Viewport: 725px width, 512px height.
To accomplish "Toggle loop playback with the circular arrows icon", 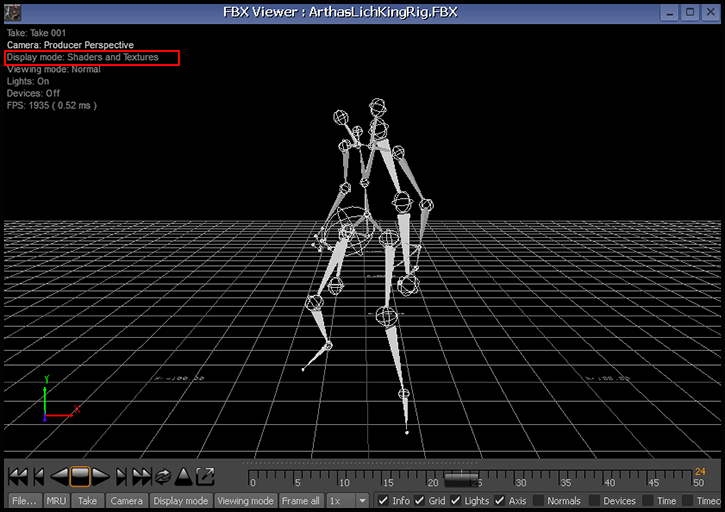I will pyautogui.click(x=162, y=476).
